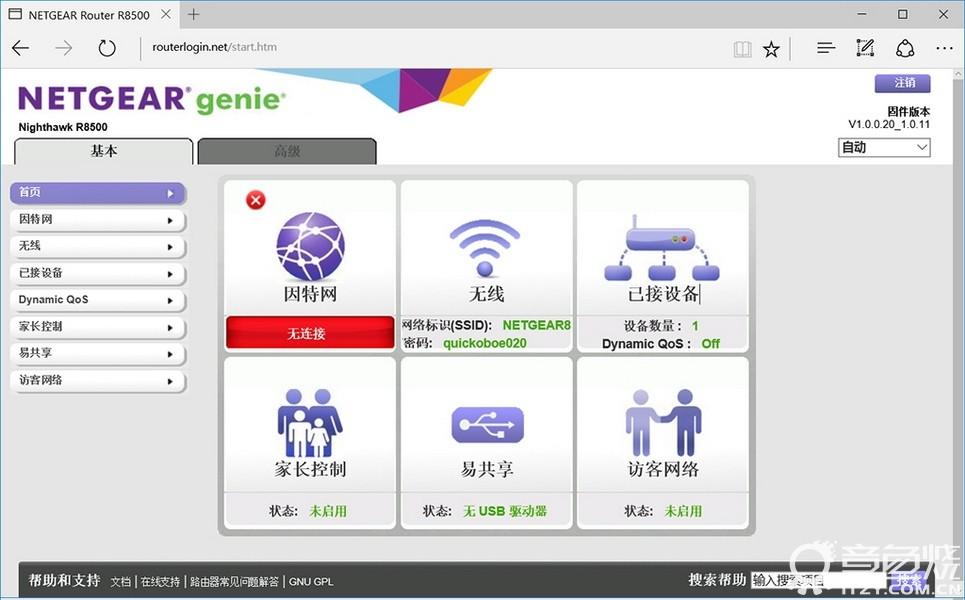Open 访客网络 sidebar menu item

(x=97, y=380)
